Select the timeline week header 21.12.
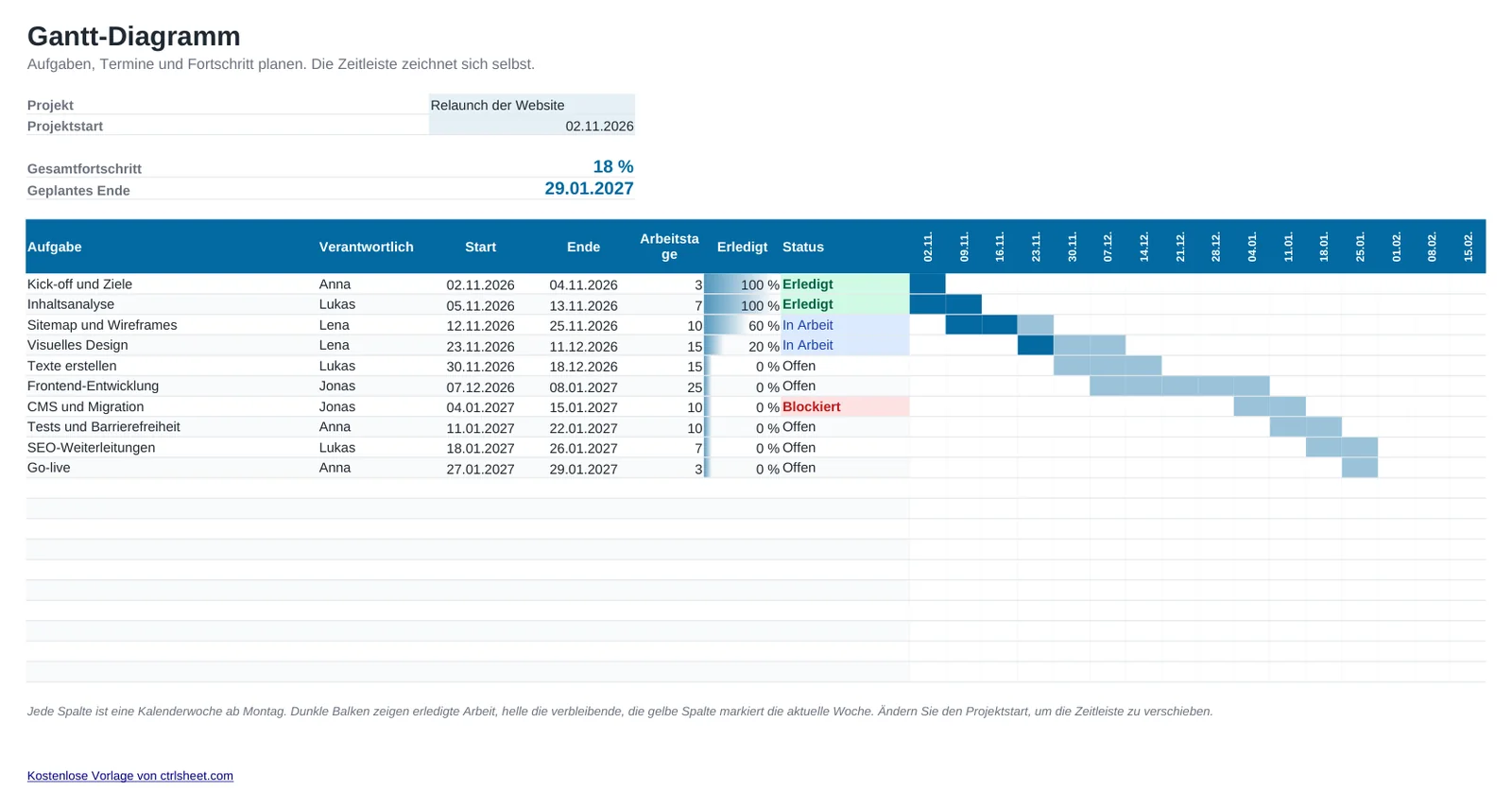The image size is (1512, 808). [1180, 247]
